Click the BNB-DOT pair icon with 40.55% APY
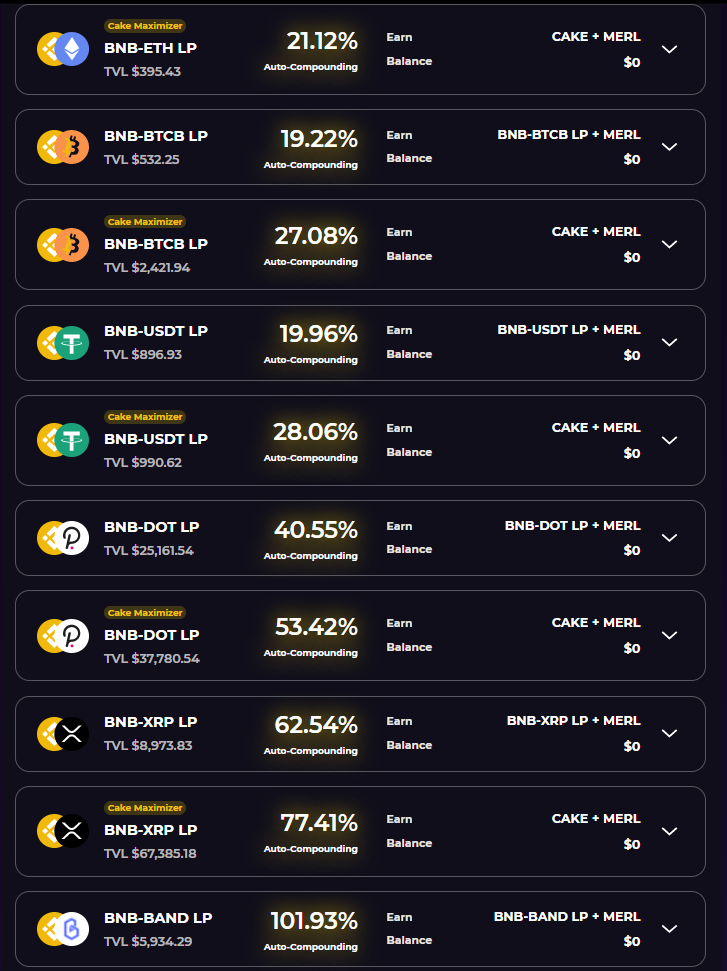The width and height of the screenshot is (727, 971). click(x=63, y=538)
